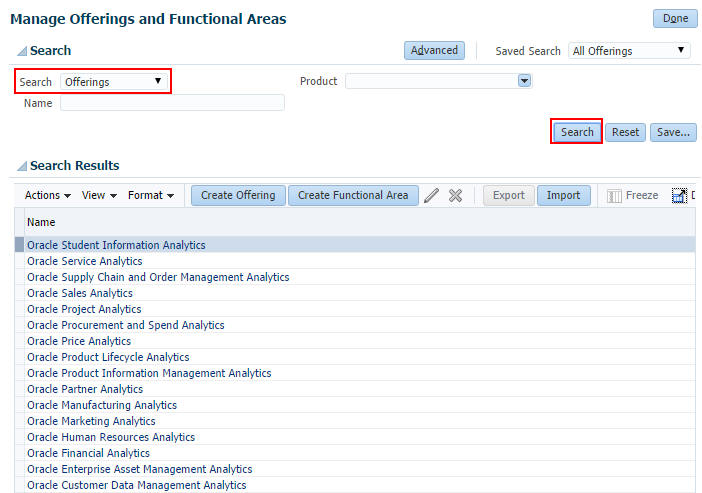
Task: Focus the Name search input field
Action: tap(172, 103)
